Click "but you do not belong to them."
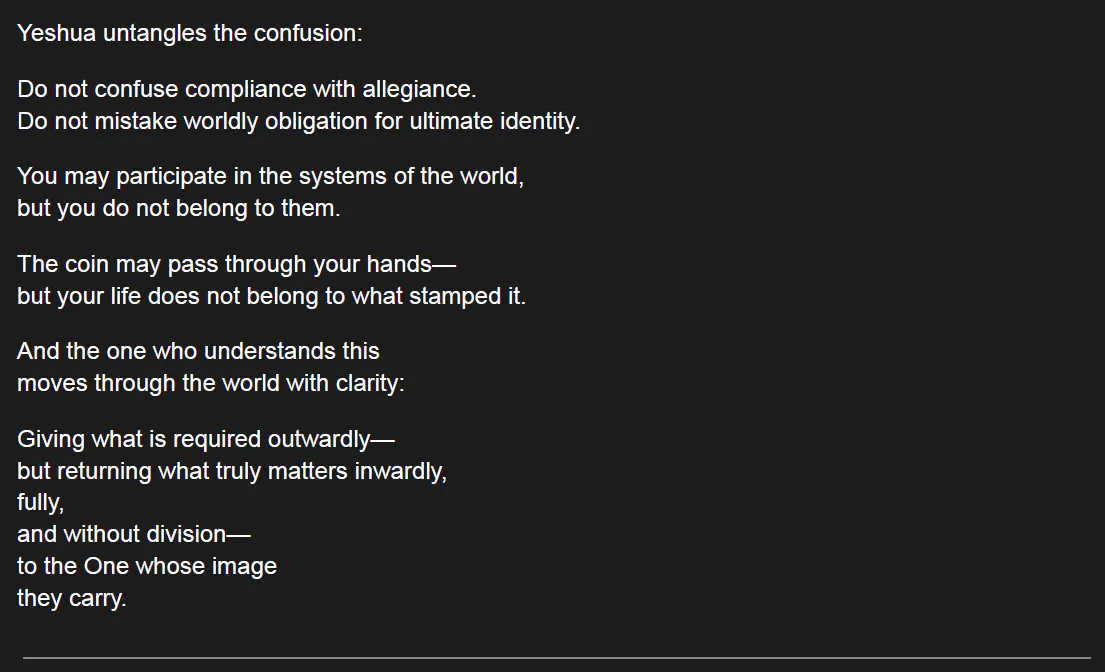Image resolution: width=1105 pixels, height=672 pixels. [179, 209]
